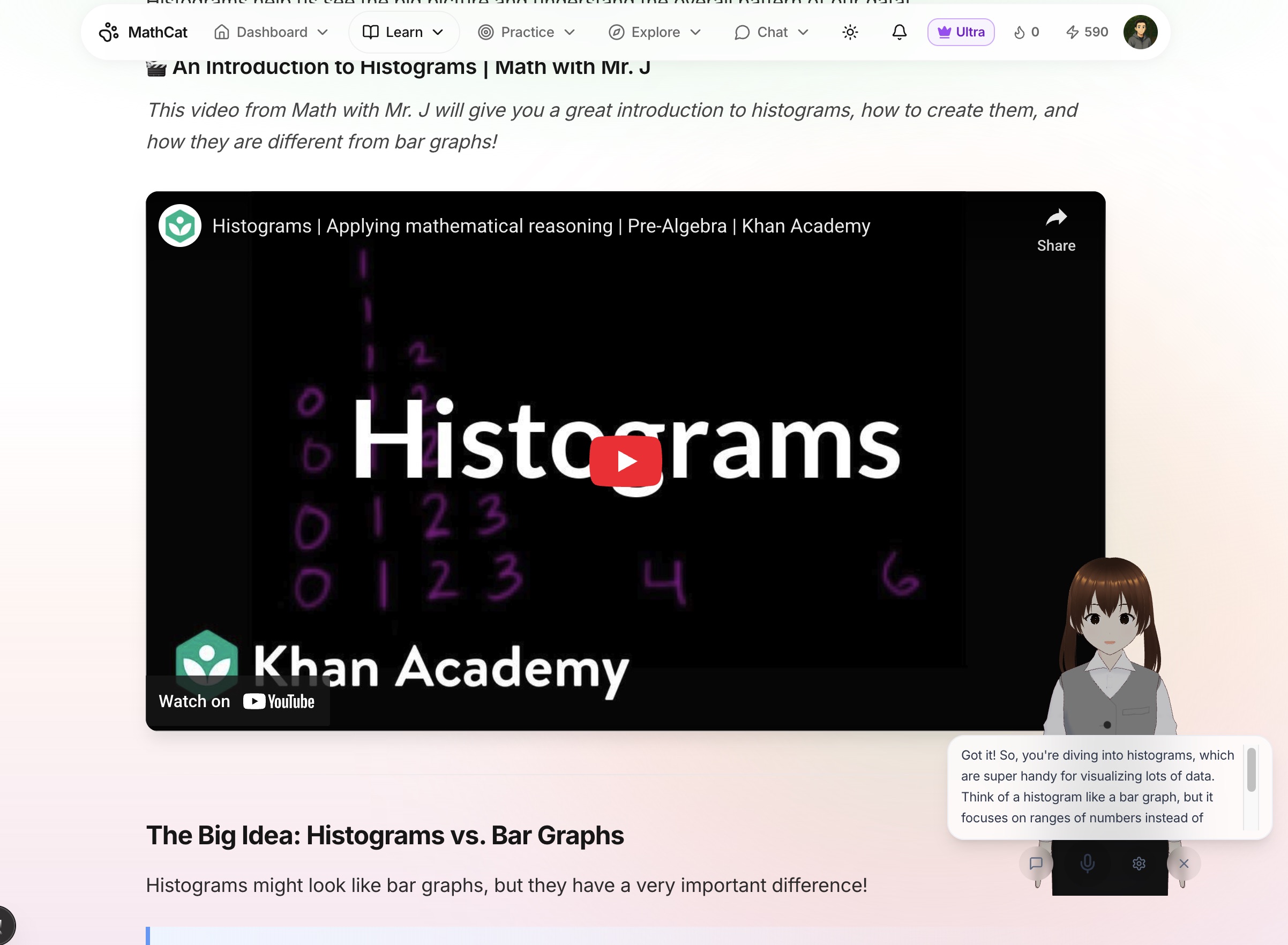Click the assistant speech bubble scrollbar

point(1252,769)
